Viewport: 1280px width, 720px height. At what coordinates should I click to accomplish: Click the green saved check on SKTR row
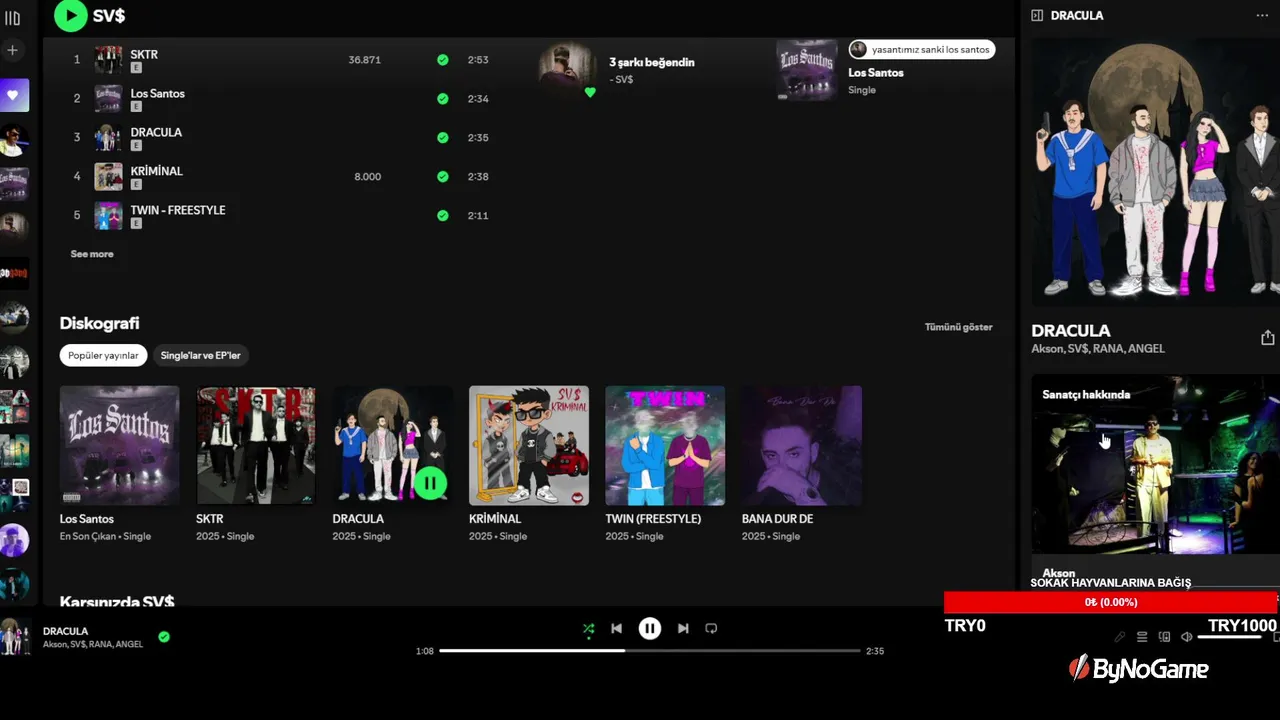click(443, 60)
